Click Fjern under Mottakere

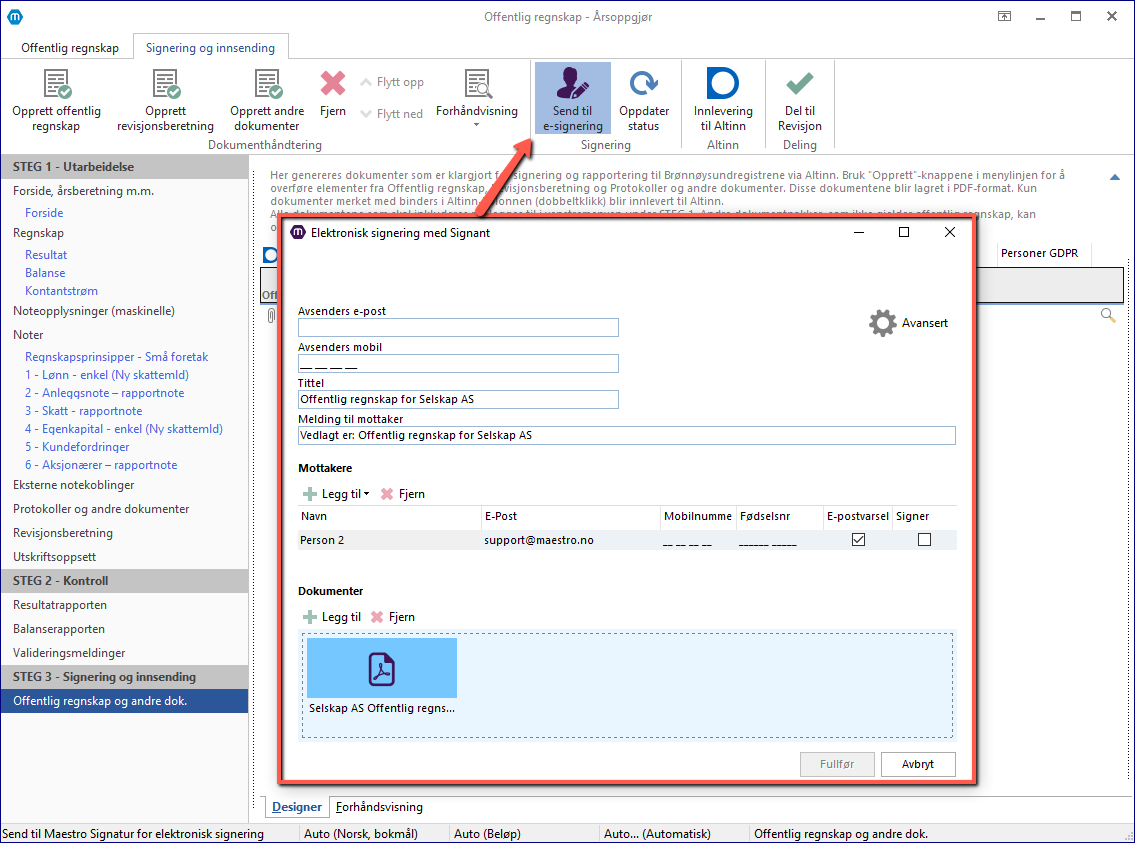tap(402, 494)
